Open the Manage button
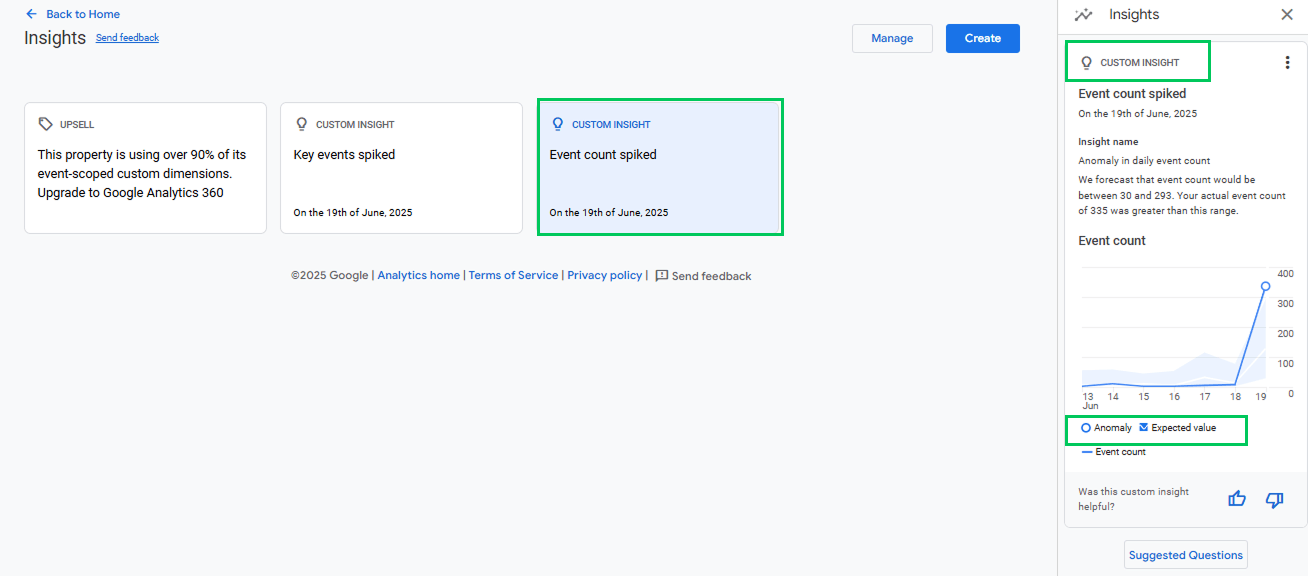This screenshot has width=1308, height=576. [x=892, y=38]
